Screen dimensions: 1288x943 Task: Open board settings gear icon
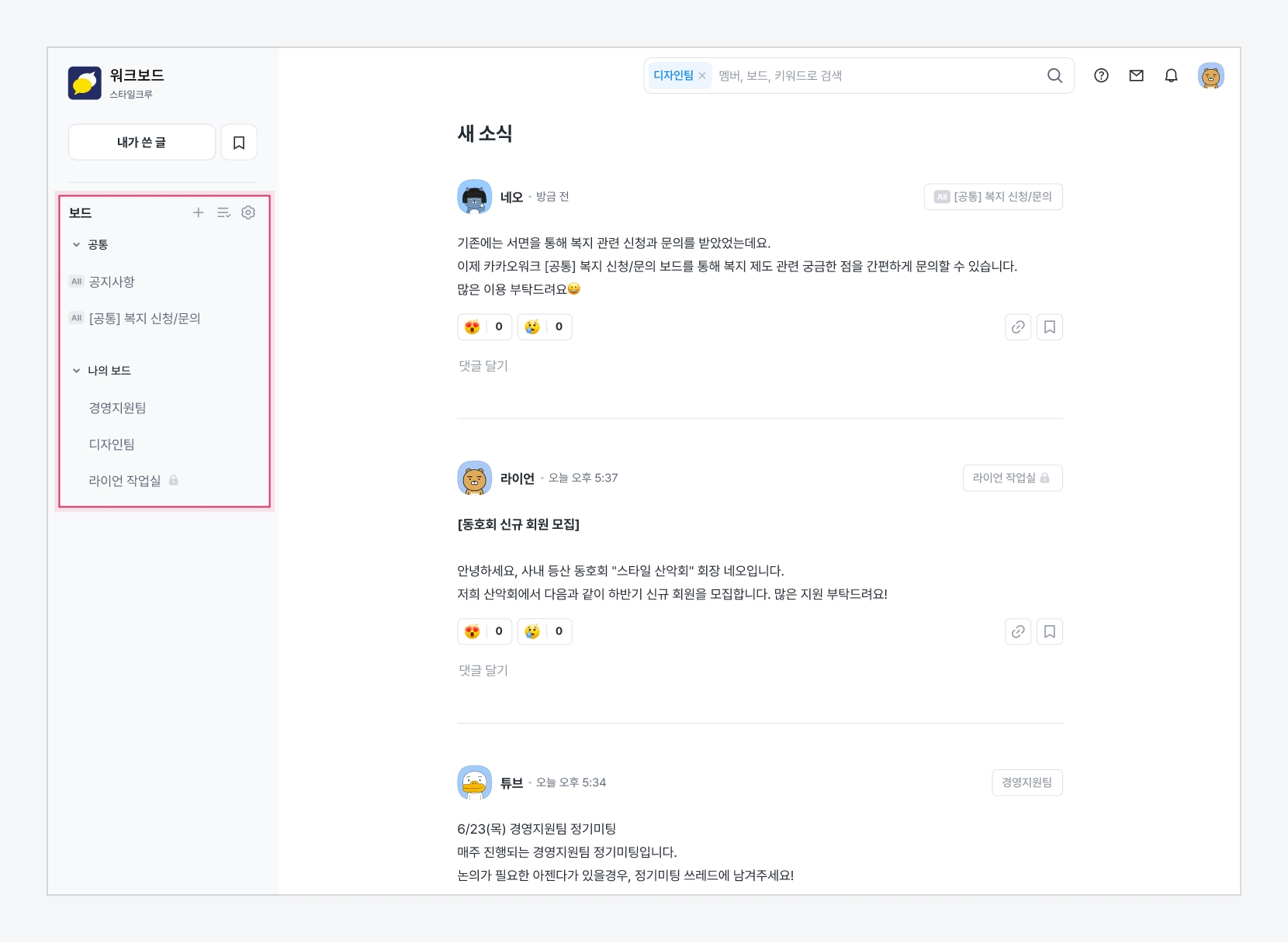(248, 212)
